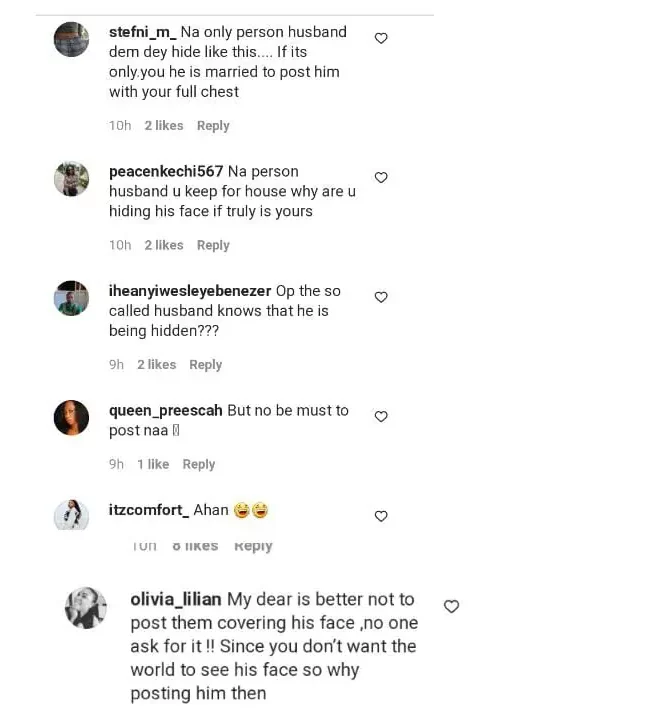Tap heart next to olivia_lilian's comment
This screenshot has width=660, height=720.
(451, 606)
